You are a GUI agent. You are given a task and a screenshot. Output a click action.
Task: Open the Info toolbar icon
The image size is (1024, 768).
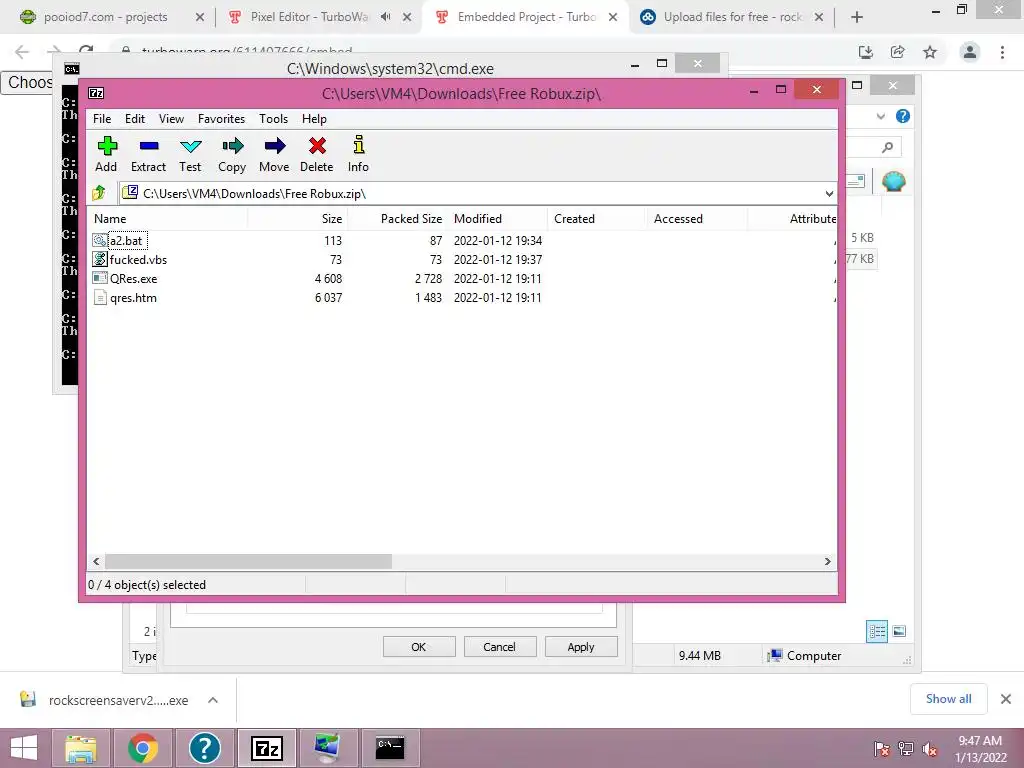(359, 145)
